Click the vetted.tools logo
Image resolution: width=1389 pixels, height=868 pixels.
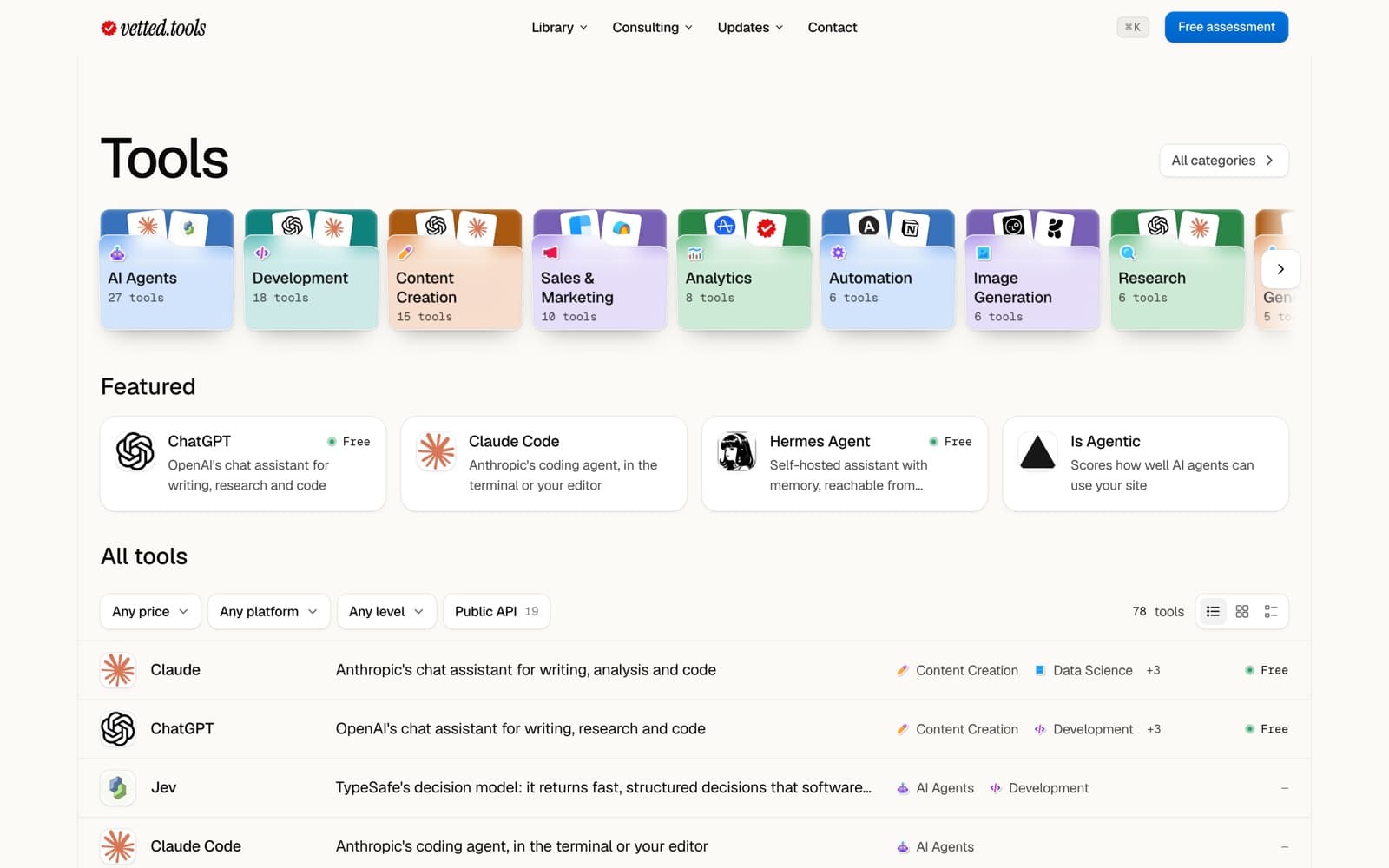pyautogui.click(x=154, y=28)
